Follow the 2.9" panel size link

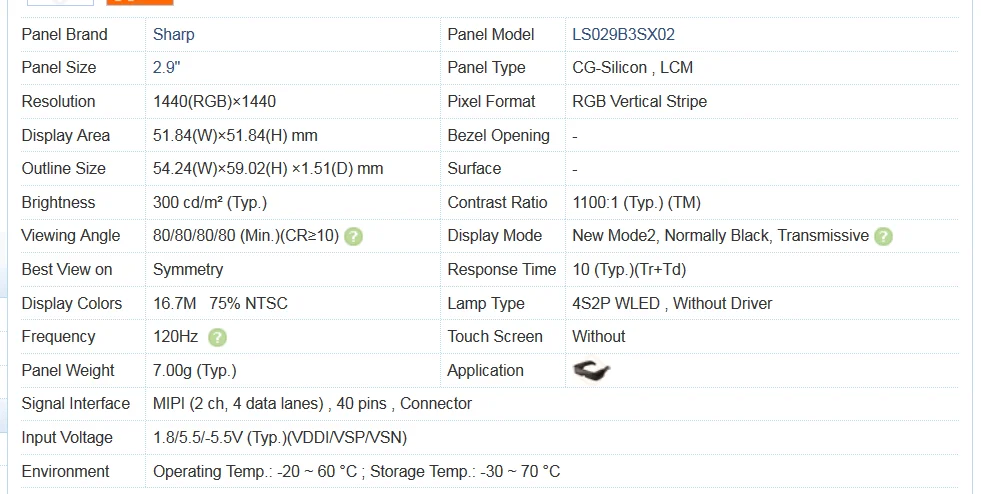tap(166, 68)
